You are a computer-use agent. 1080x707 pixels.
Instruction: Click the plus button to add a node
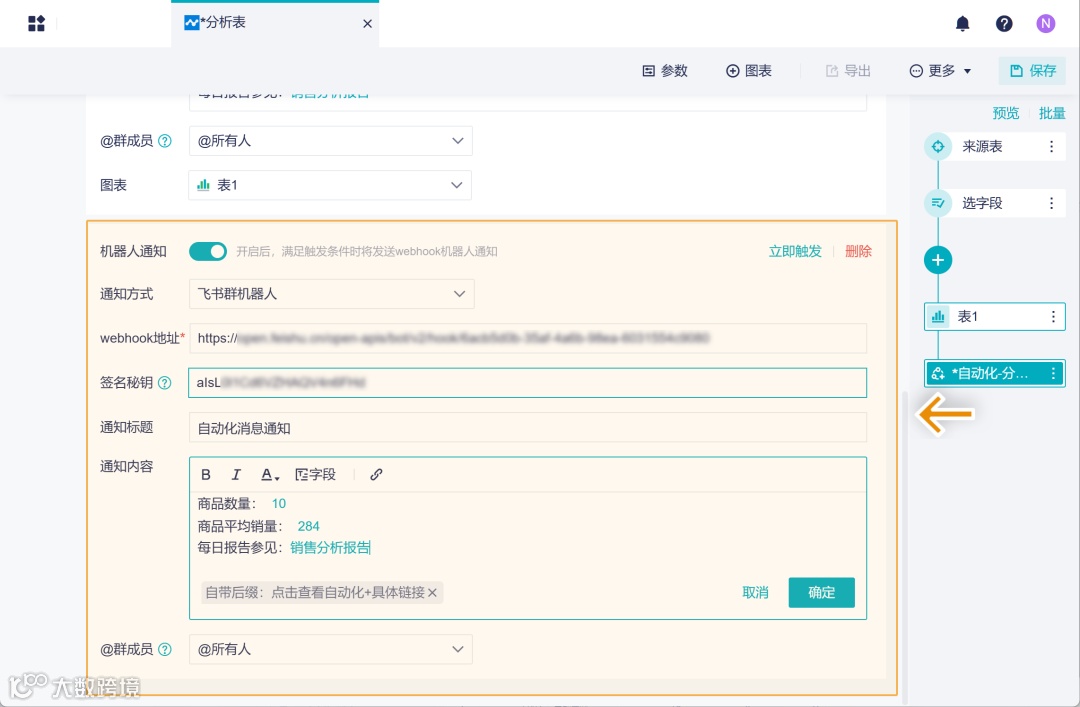point(938,260)
